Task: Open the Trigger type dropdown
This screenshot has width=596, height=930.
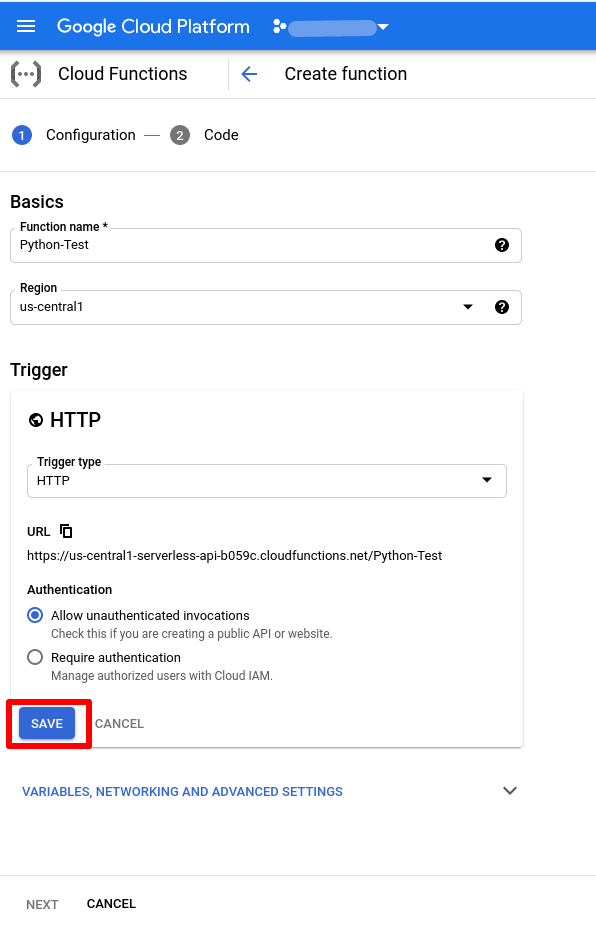Action: (x=267, y=481)
